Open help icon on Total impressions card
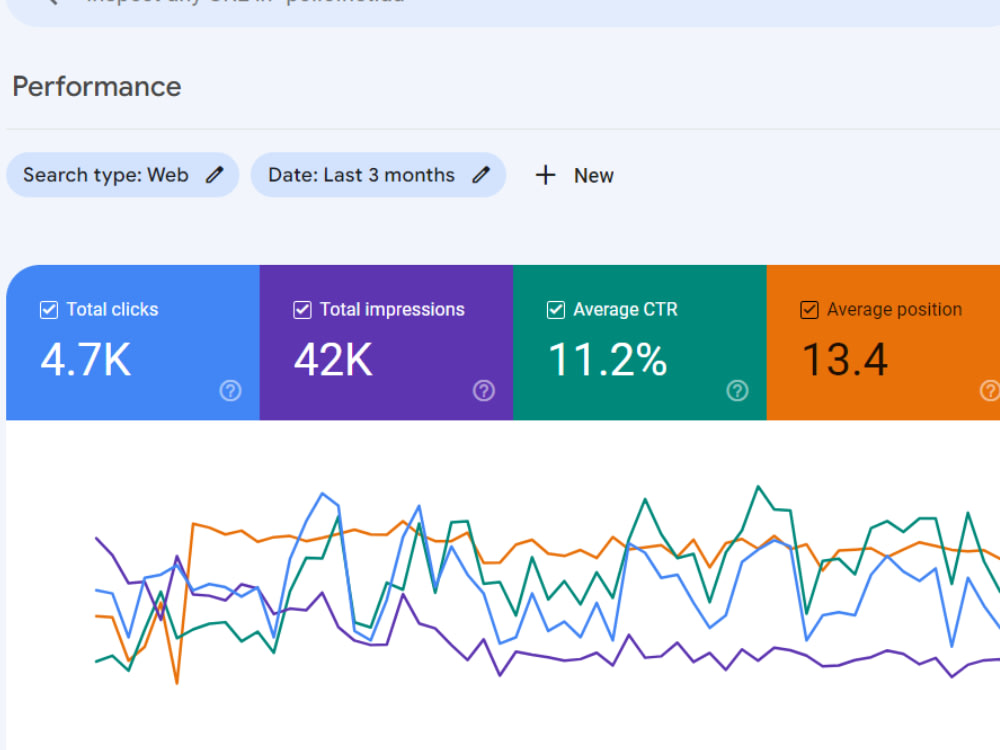Screen dimensions: 1000x750 484,390
